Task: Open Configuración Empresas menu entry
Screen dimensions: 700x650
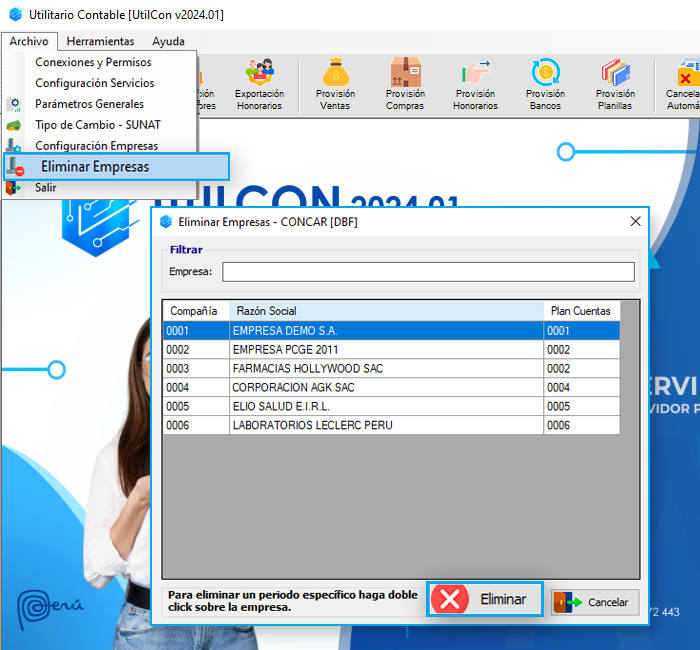Action: click(x=96, y=146)
